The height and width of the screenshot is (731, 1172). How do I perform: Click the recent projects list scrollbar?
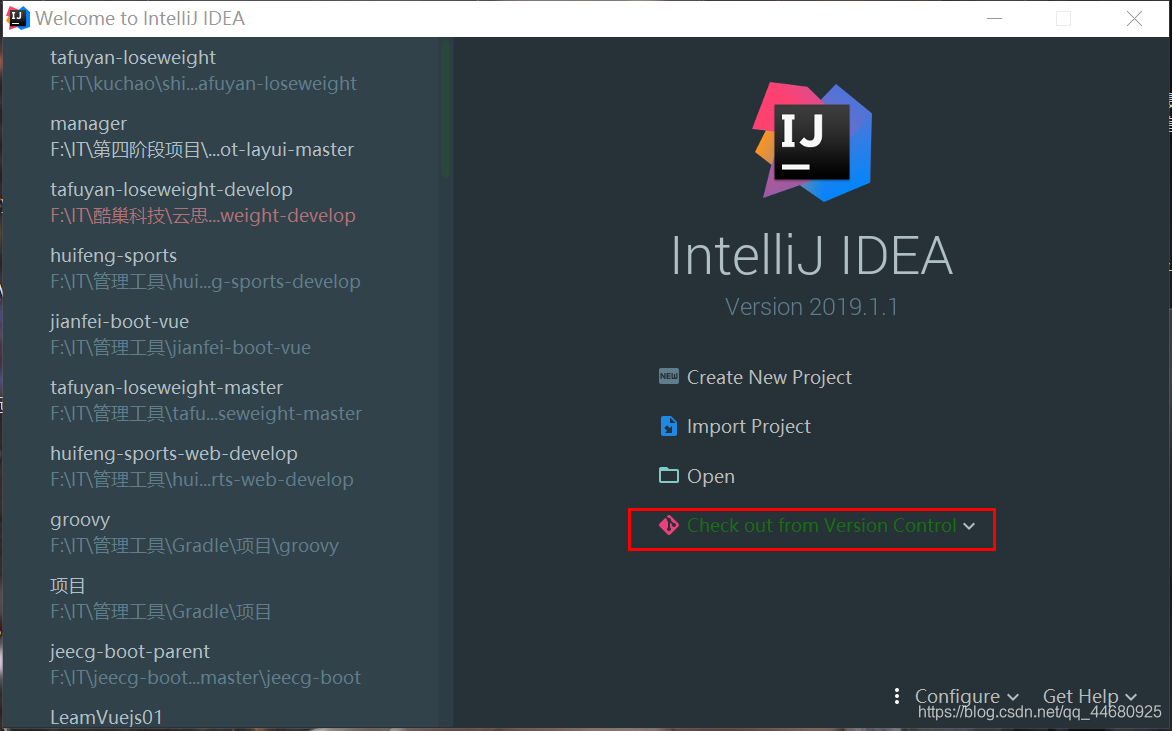pos(446,109)
